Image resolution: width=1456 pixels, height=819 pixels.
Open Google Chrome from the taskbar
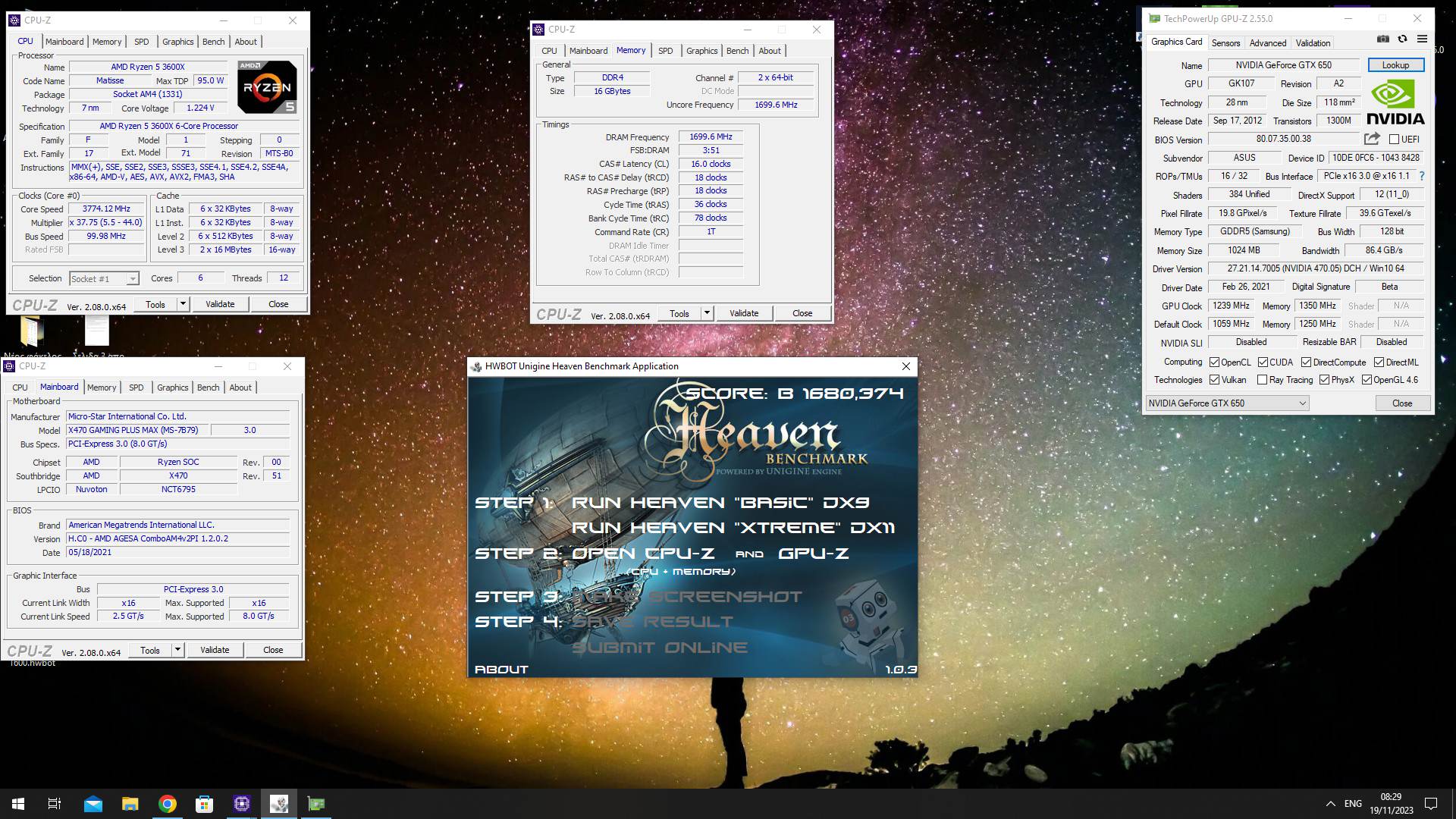point(167,804)
